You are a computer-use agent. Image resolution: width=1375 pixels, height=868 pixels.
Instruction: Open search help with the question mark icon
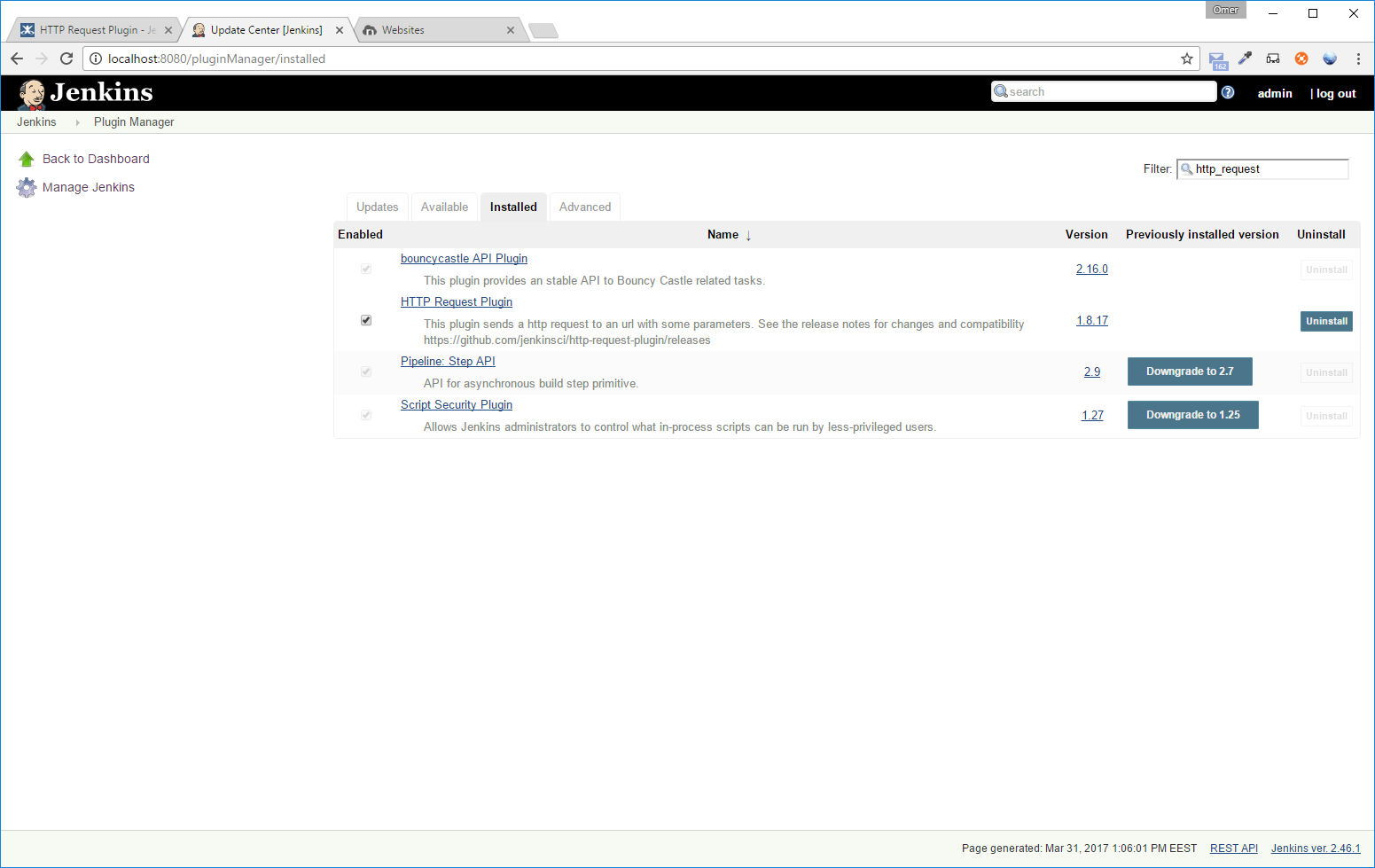click(x=1228, y=91)
